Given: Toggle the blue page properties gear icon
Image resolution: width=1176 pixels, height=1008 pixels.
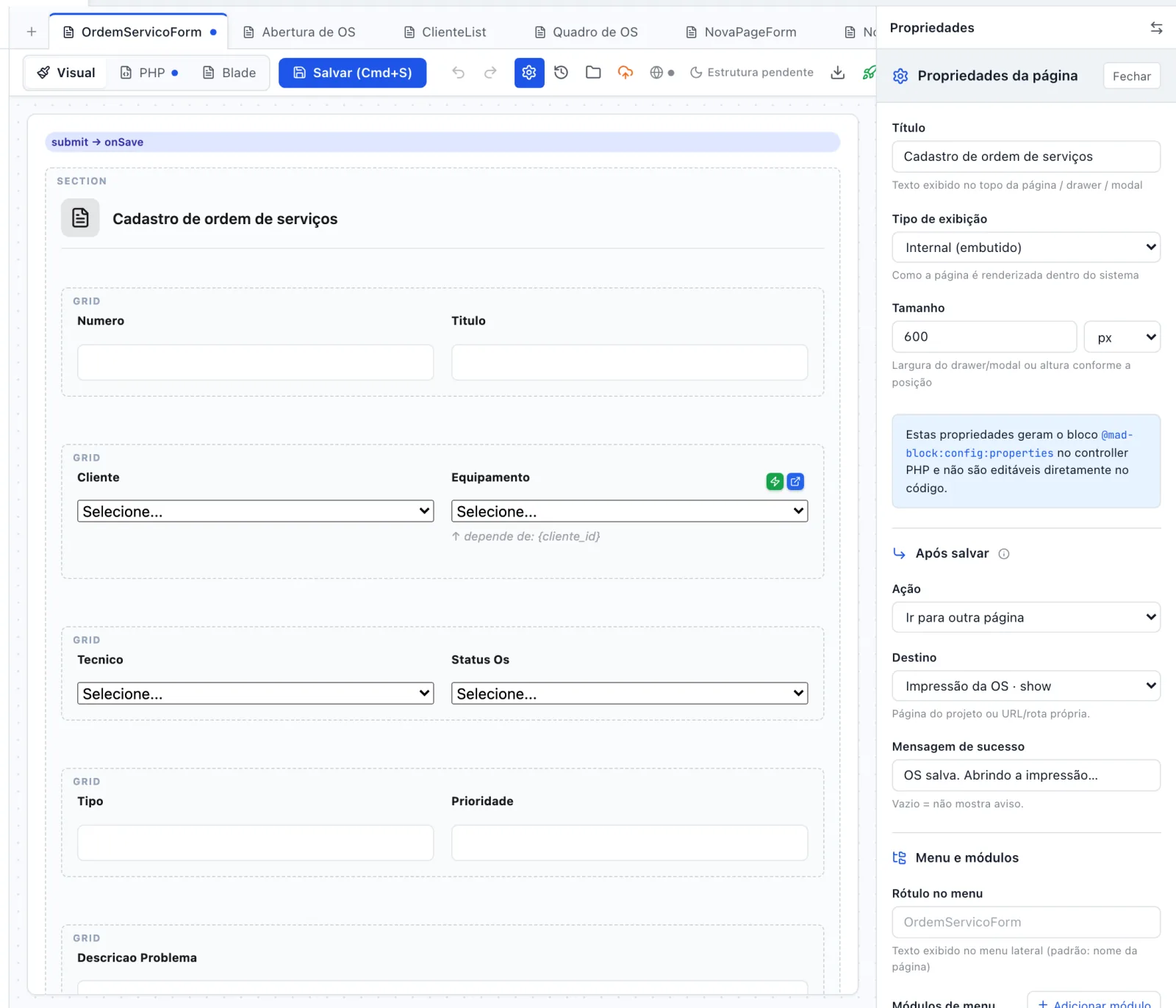Looking at the screenshot, I should tap(529, 73).
